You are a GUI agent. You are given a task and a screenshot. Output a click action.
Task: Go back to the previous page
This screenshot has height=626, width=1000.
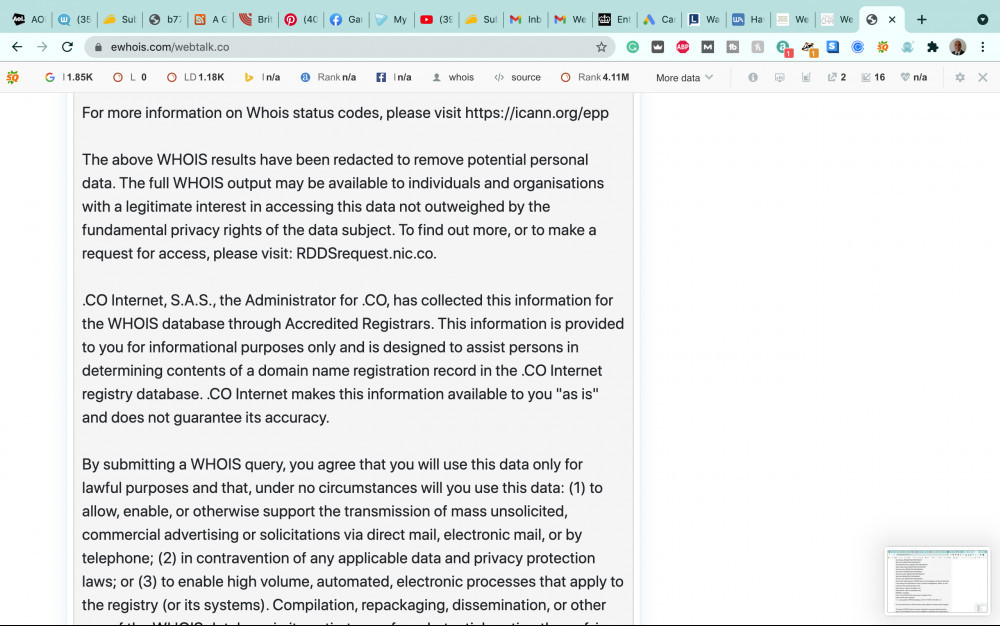pos(17,47)
